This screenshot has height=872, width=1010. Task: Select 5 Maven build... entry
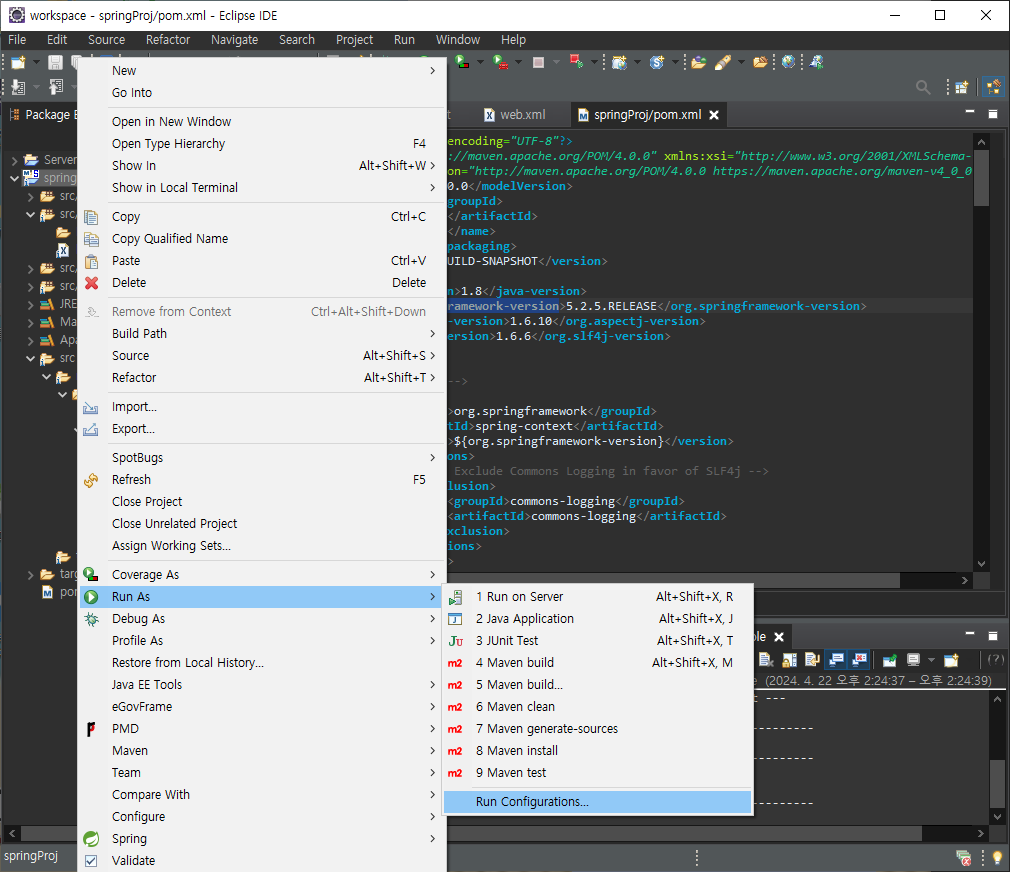click(x=598, y=684)
